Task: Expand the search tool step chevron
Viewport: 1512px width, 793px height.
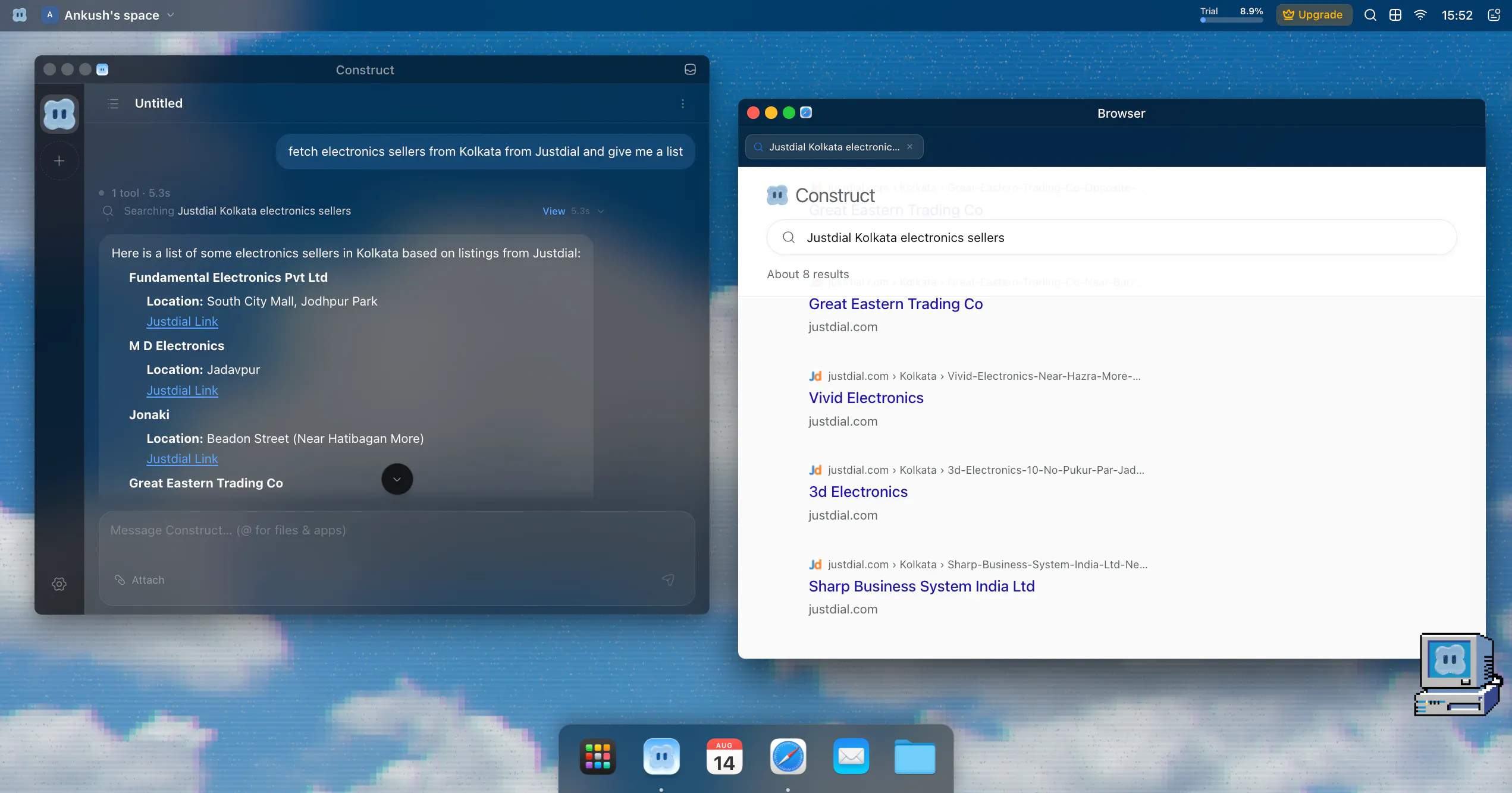Action: tap(601, 211)
